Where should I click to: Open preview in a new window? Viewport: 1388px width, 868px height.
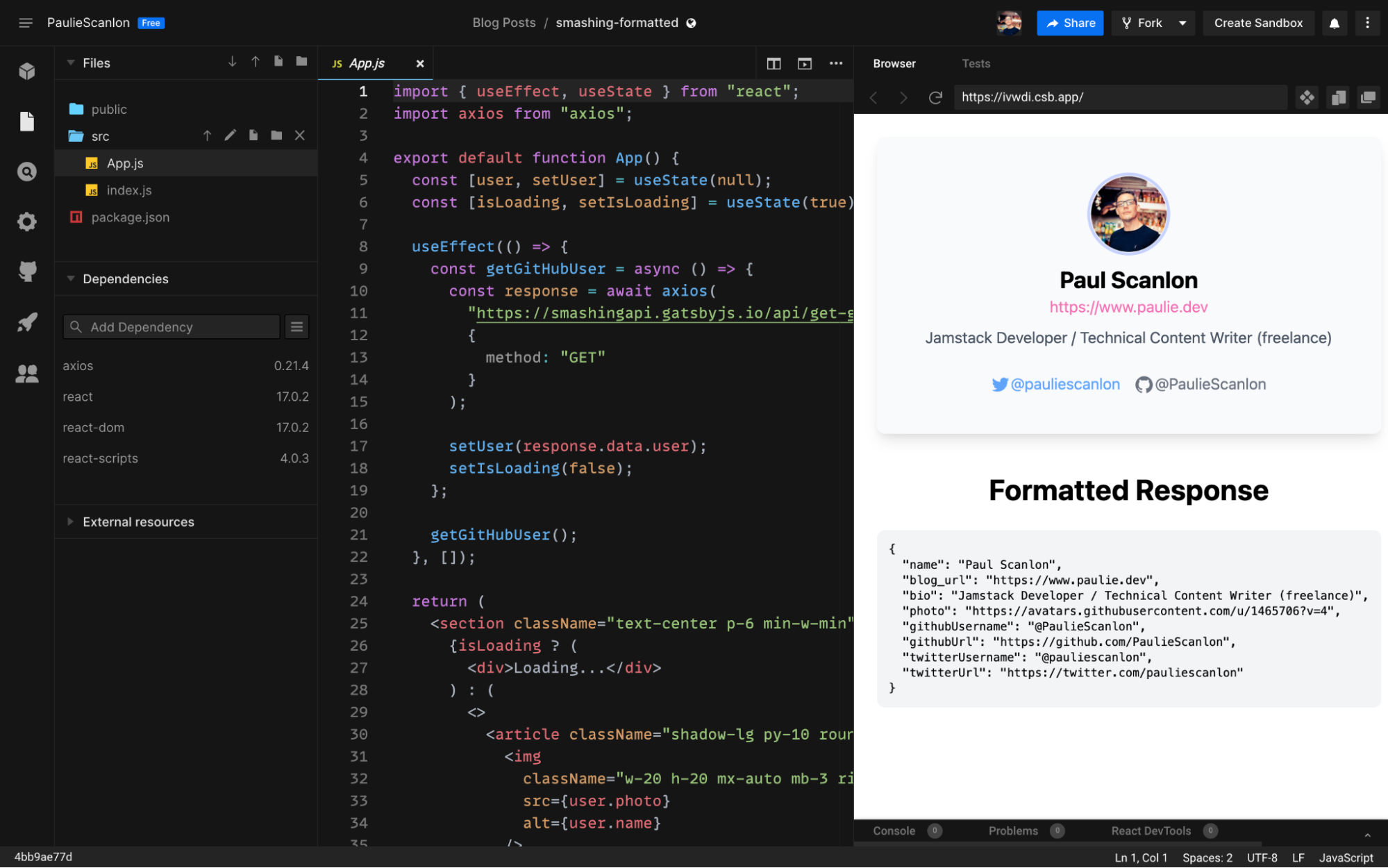(1369, 97)
